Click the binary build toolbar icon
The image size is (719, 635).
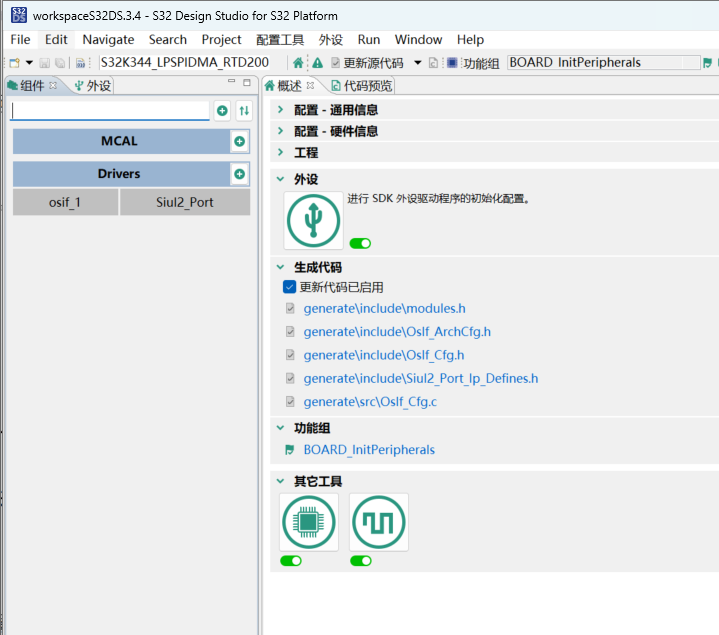[x=80, y=63]
